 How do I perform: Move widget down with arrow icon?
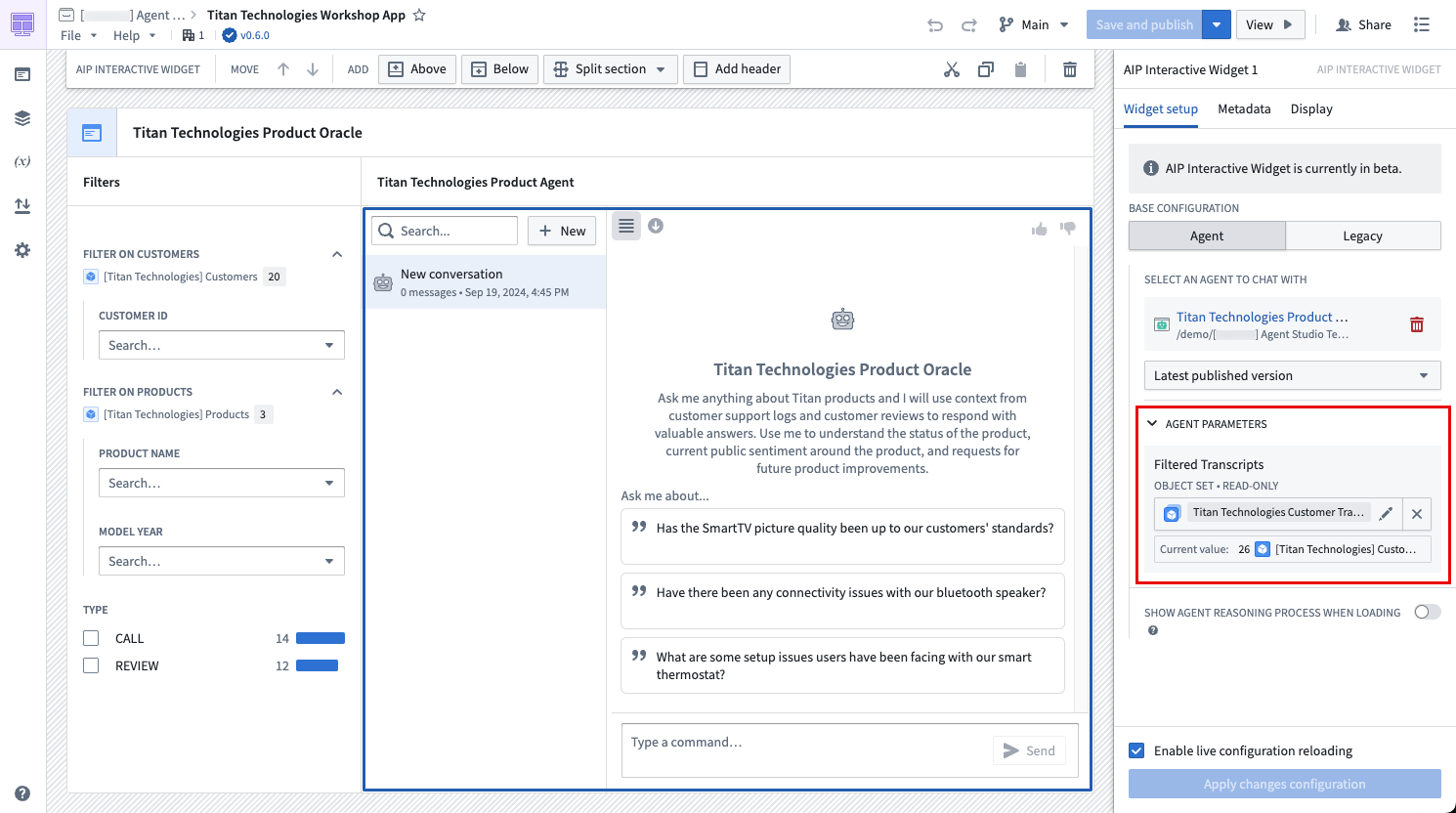313,69
